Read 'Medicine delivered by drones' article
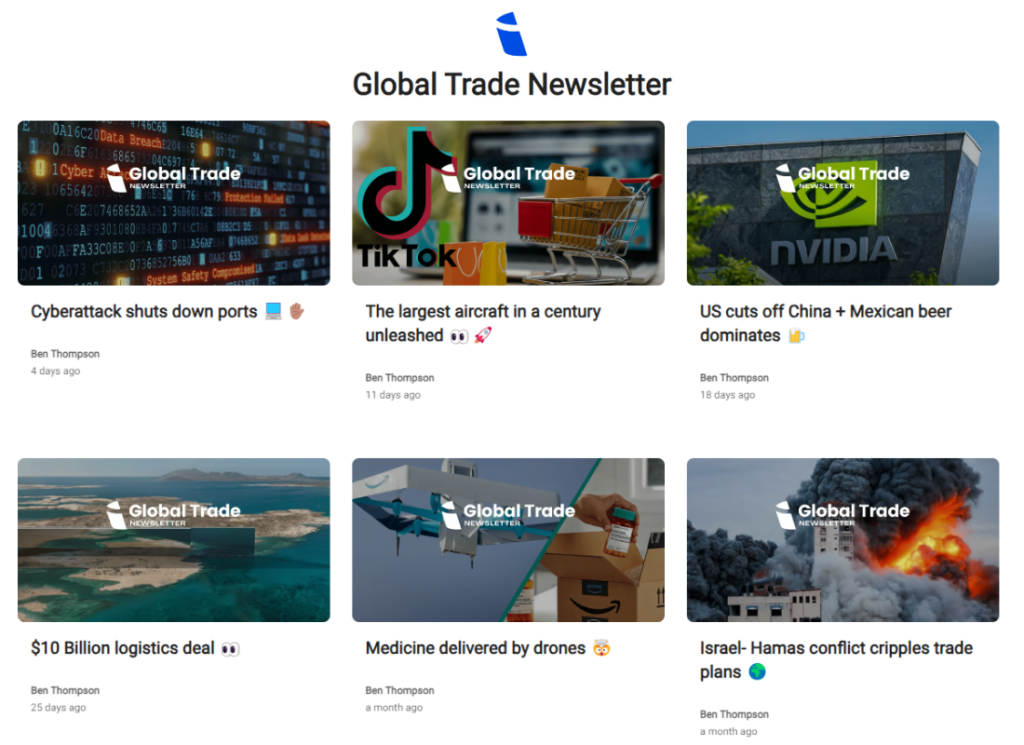This screenshot has height=745, width=1024. 475,648
